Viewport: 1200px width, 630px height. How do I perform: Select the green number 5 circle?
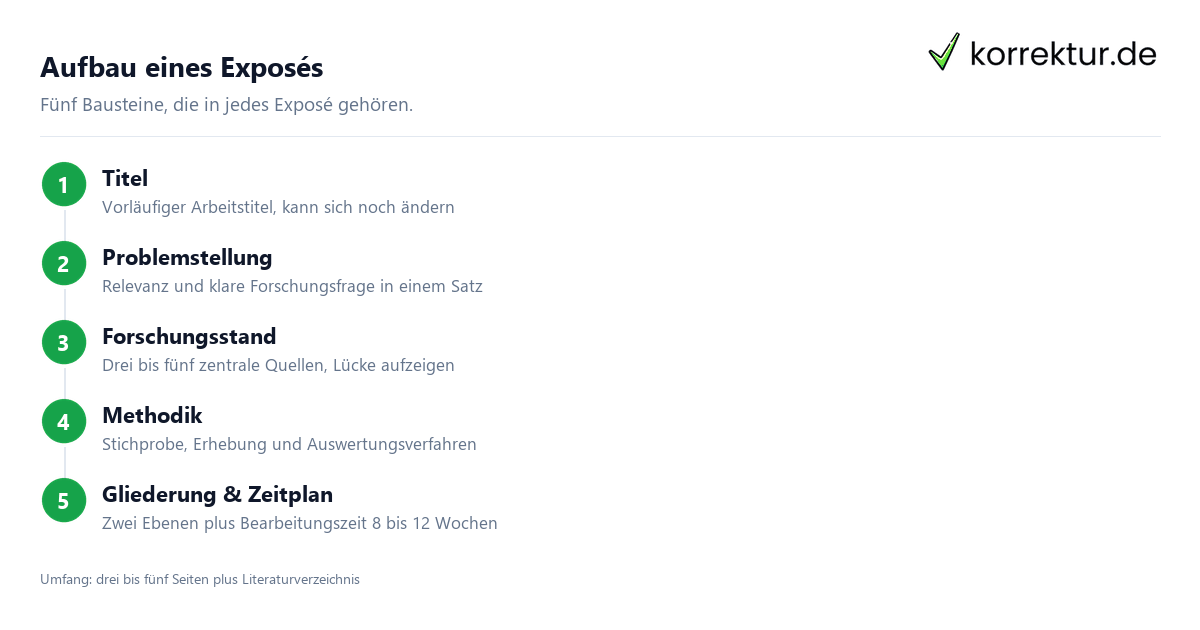(x=64, y=501)
